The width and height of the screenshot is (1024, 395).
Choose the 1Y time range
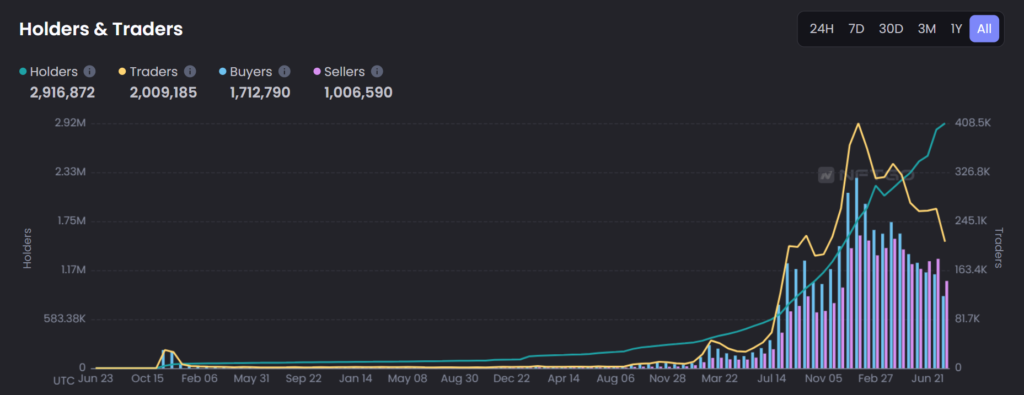[x=956, y=29]
